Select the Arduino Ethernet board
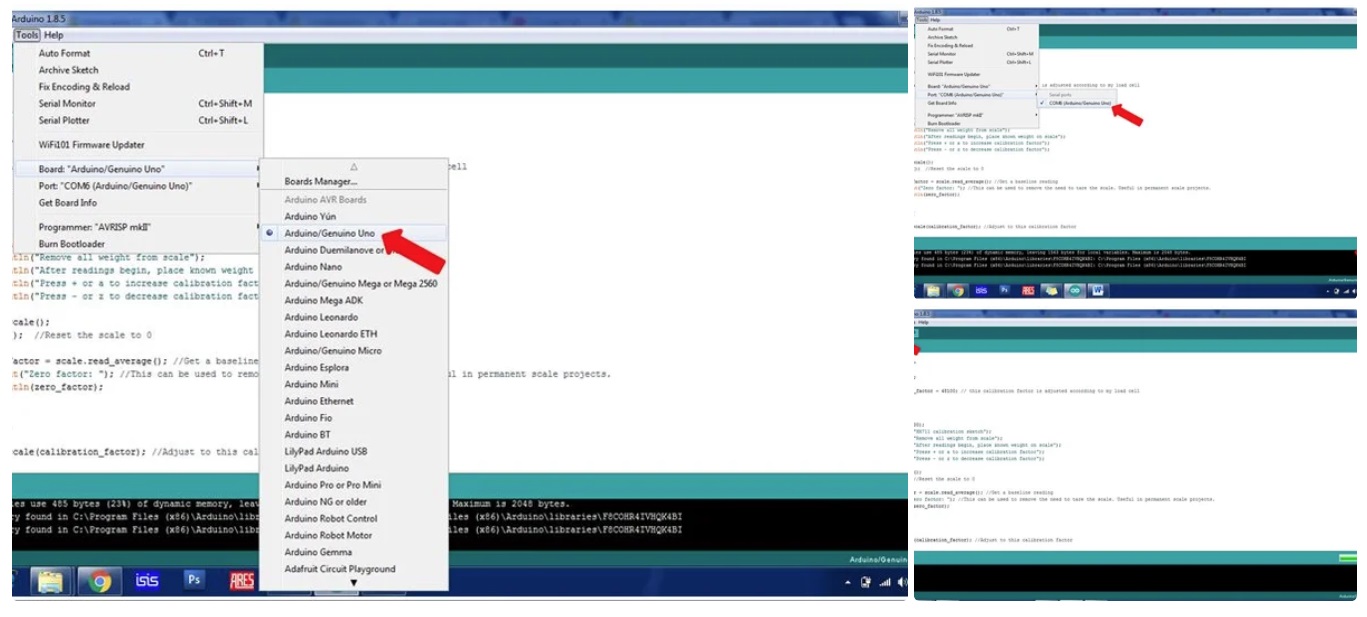 (354, 401)
